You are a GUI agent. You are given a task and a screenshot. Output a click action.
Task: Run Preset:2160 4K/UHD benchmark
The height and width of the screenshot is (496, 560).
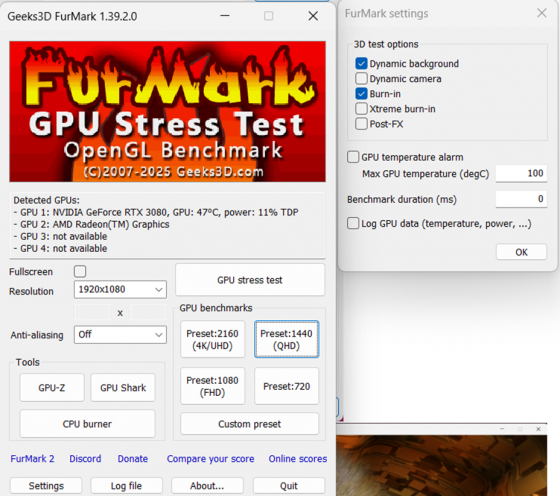[x=212, y=339]
